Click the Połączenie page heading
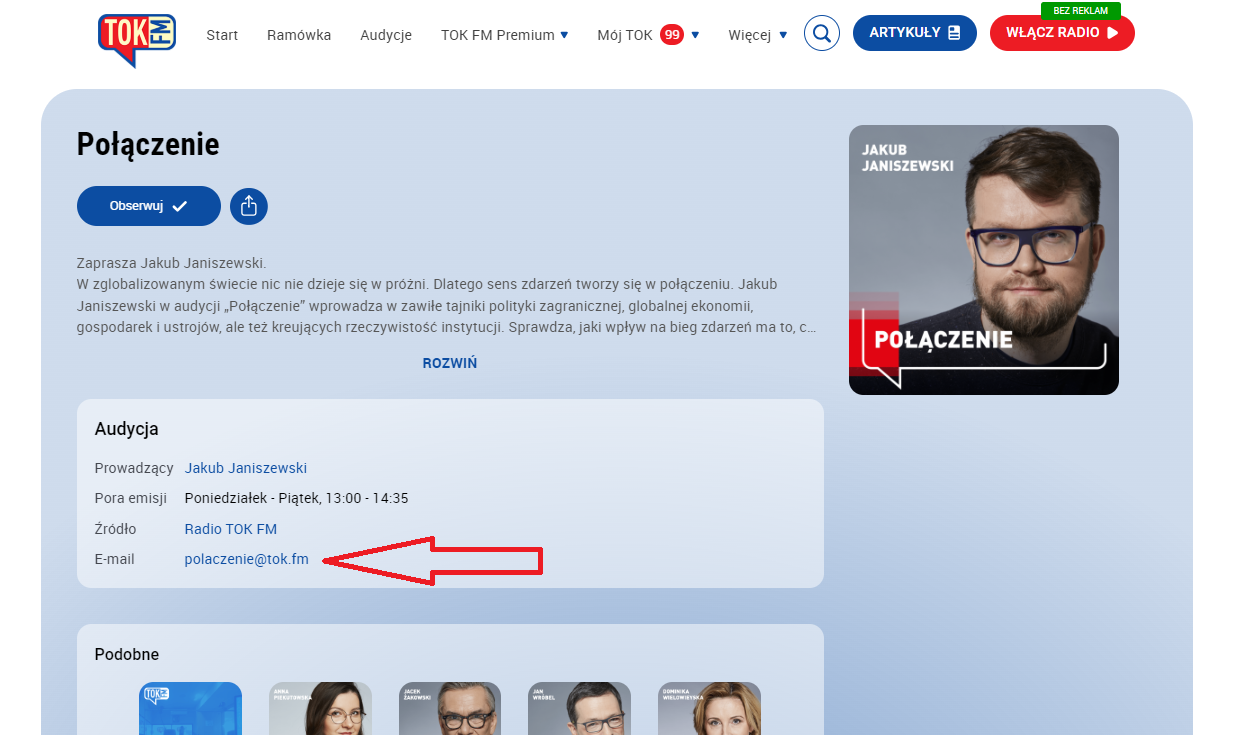The width and height of the screenshot is (1236, 735). click(148, 145)
